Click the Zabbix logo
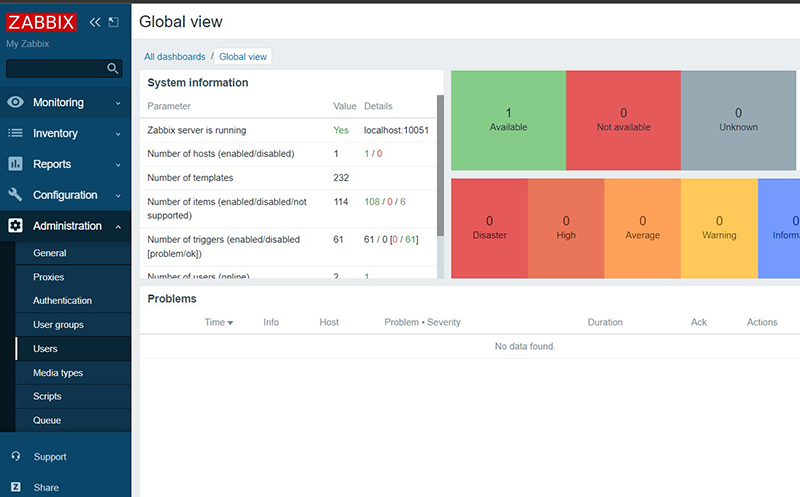 (41, 22)
